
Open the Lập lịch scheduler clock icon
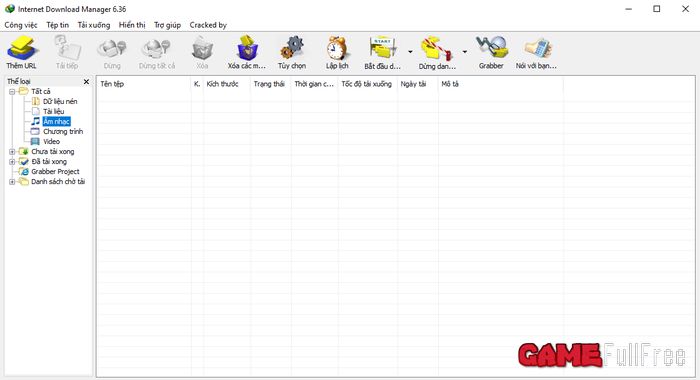tap(337, 48)
